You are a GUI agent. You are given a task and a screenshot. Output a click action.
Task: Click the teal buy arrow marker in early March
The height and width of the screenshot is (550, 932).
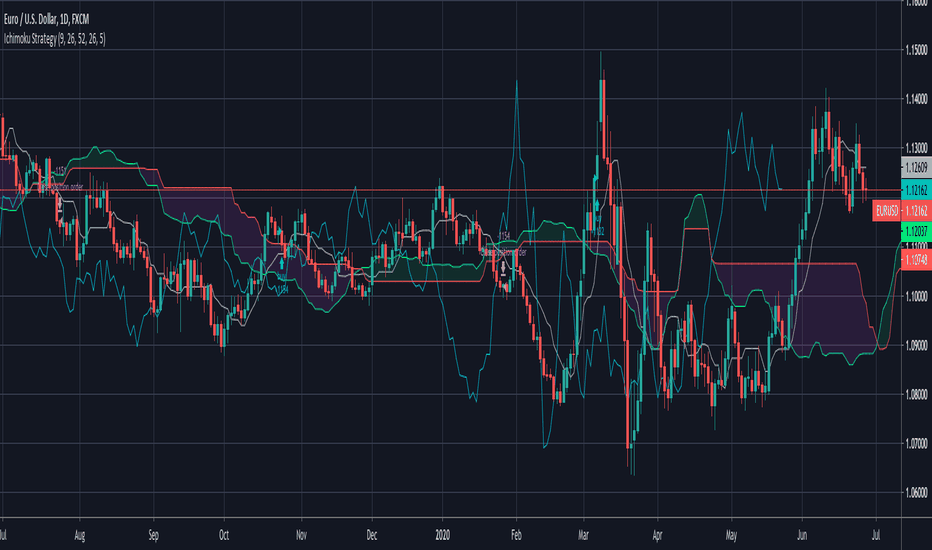click(x=597, y=207)
